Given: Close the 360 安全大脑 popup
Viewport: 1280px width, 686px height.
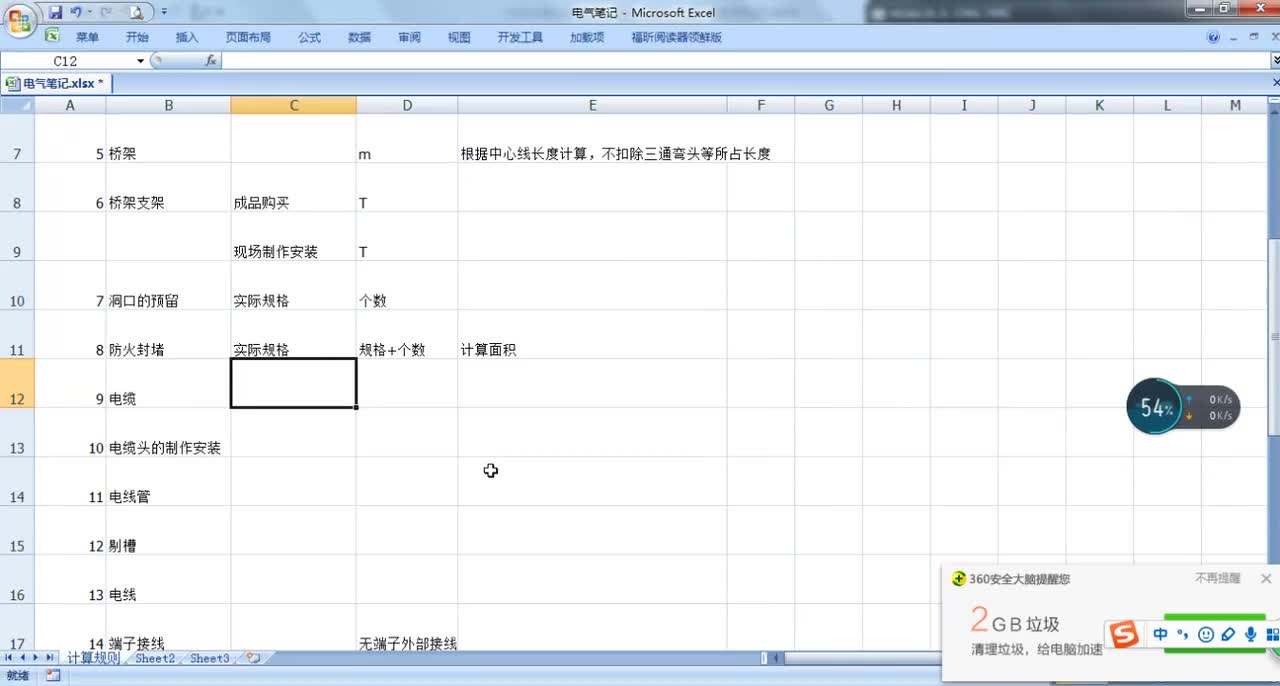Looking at the screenshot, I should pyautogui.click(x=1266, y=578).
